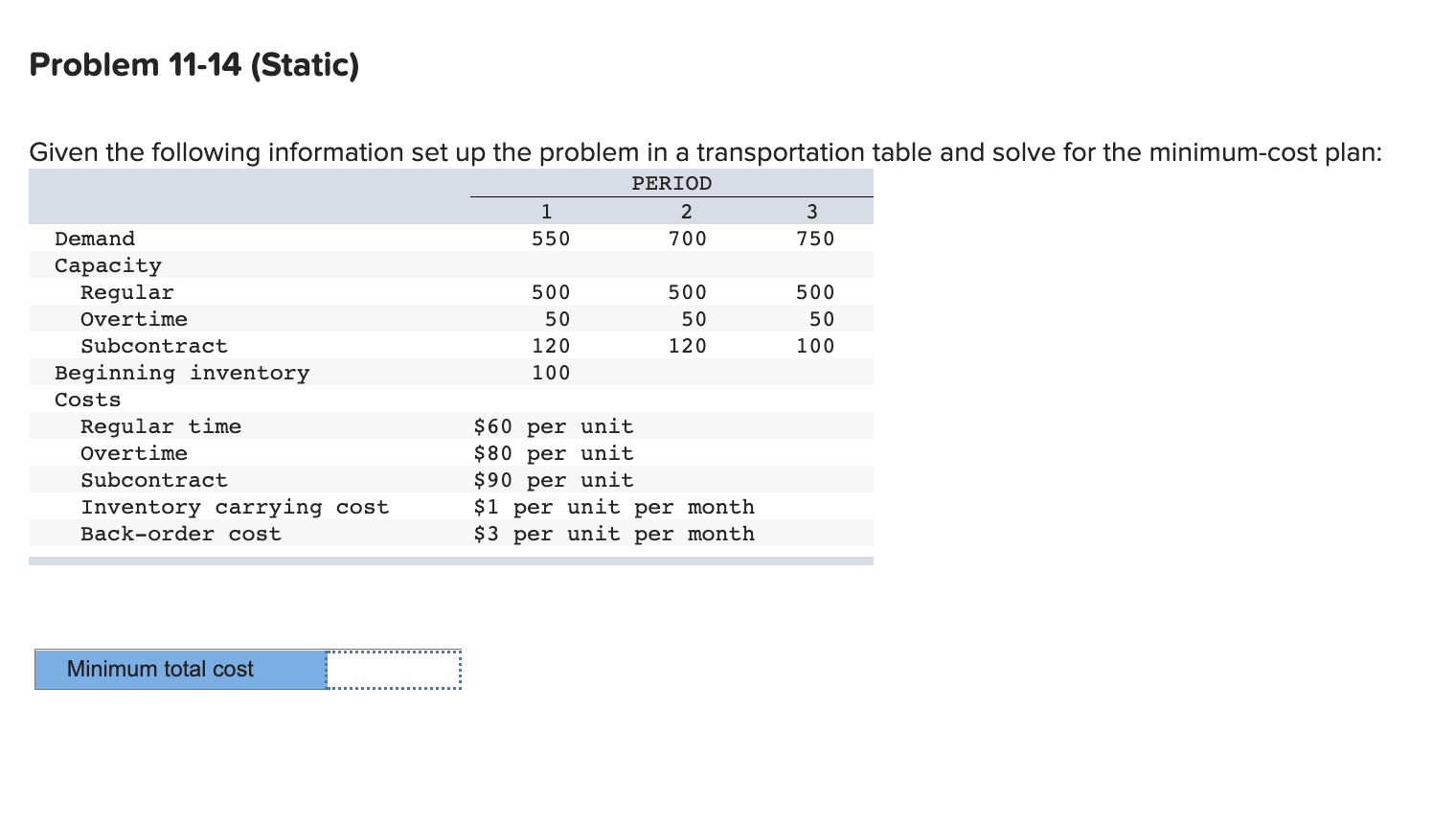
Task: Select the Minimum total cost label
Action: [x=159, y=670]
